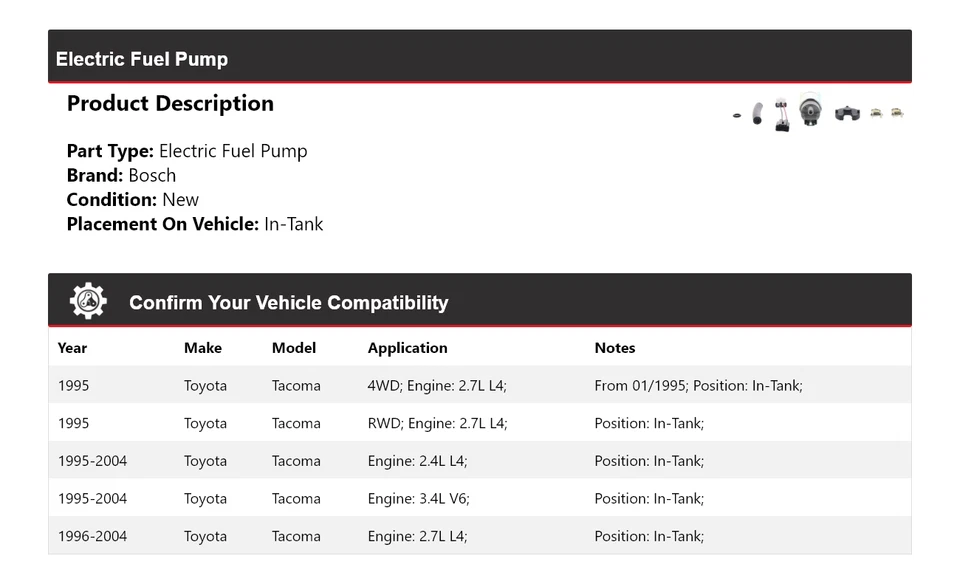
Task: Click the Electric Fuel Pump header bar title
Action: pos(142,59)
